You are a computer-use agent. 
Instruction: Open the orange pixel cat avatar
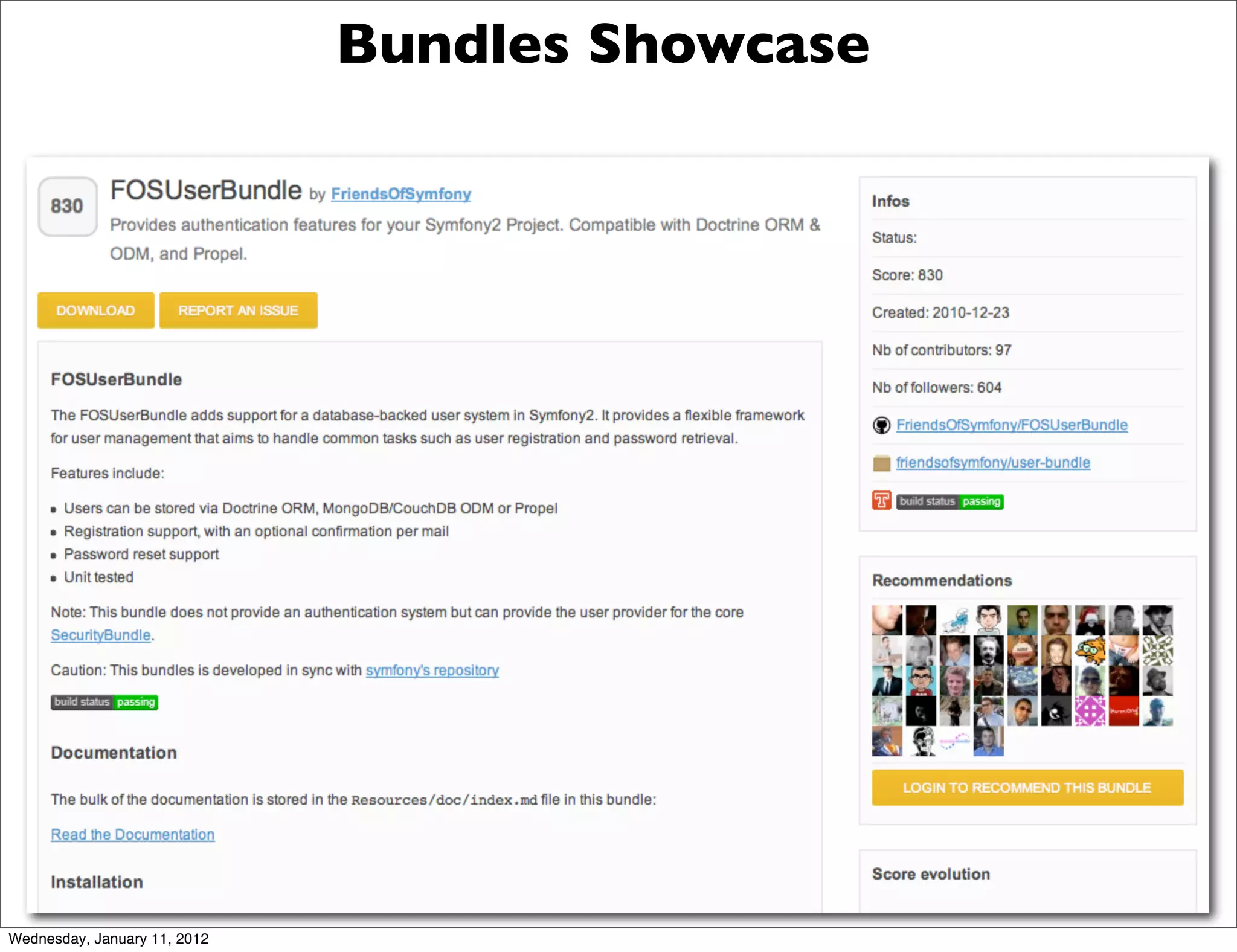coord(1090,651)
